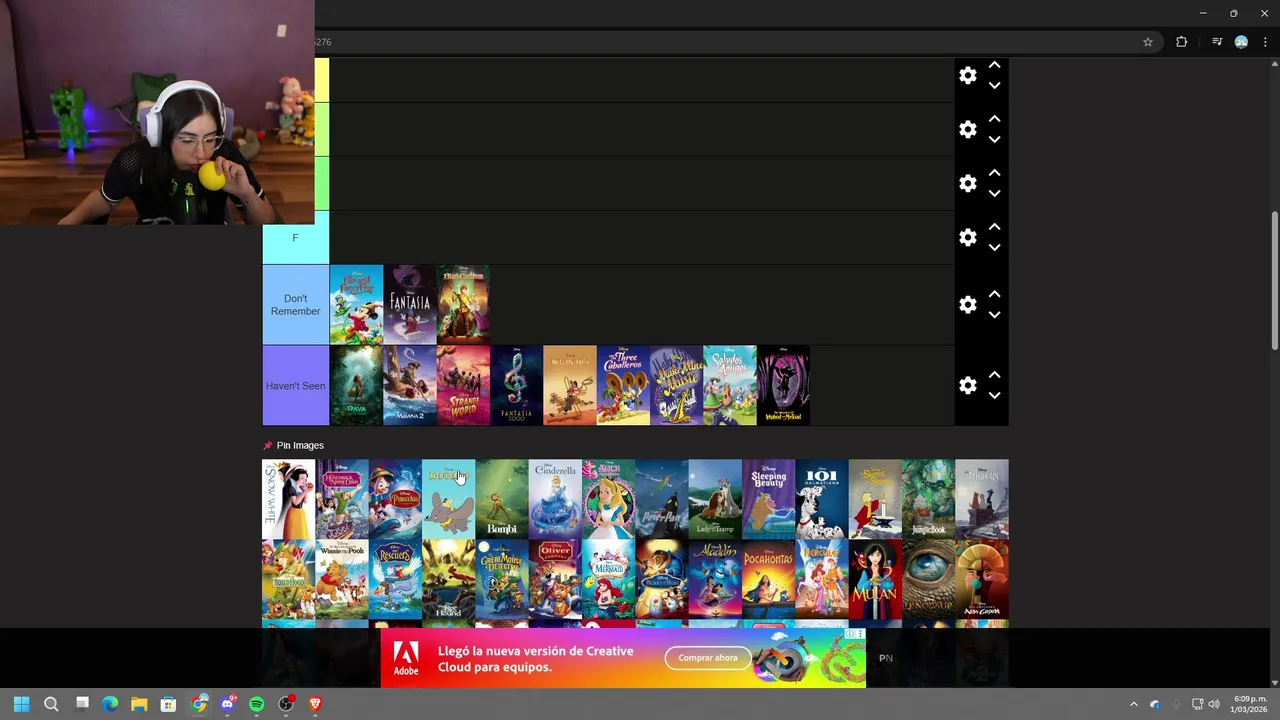The height and width of the screenshot is (720, 1280).
Task: Move the Don't Remember row down
Action: (x=994, y=314)
